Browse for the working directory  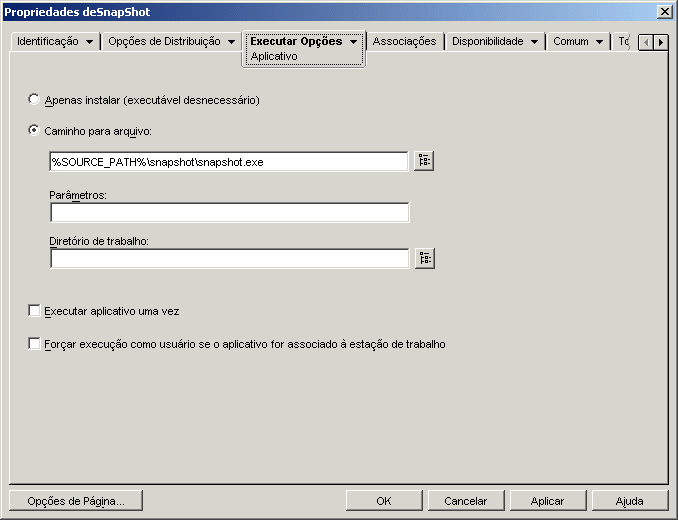425,258
